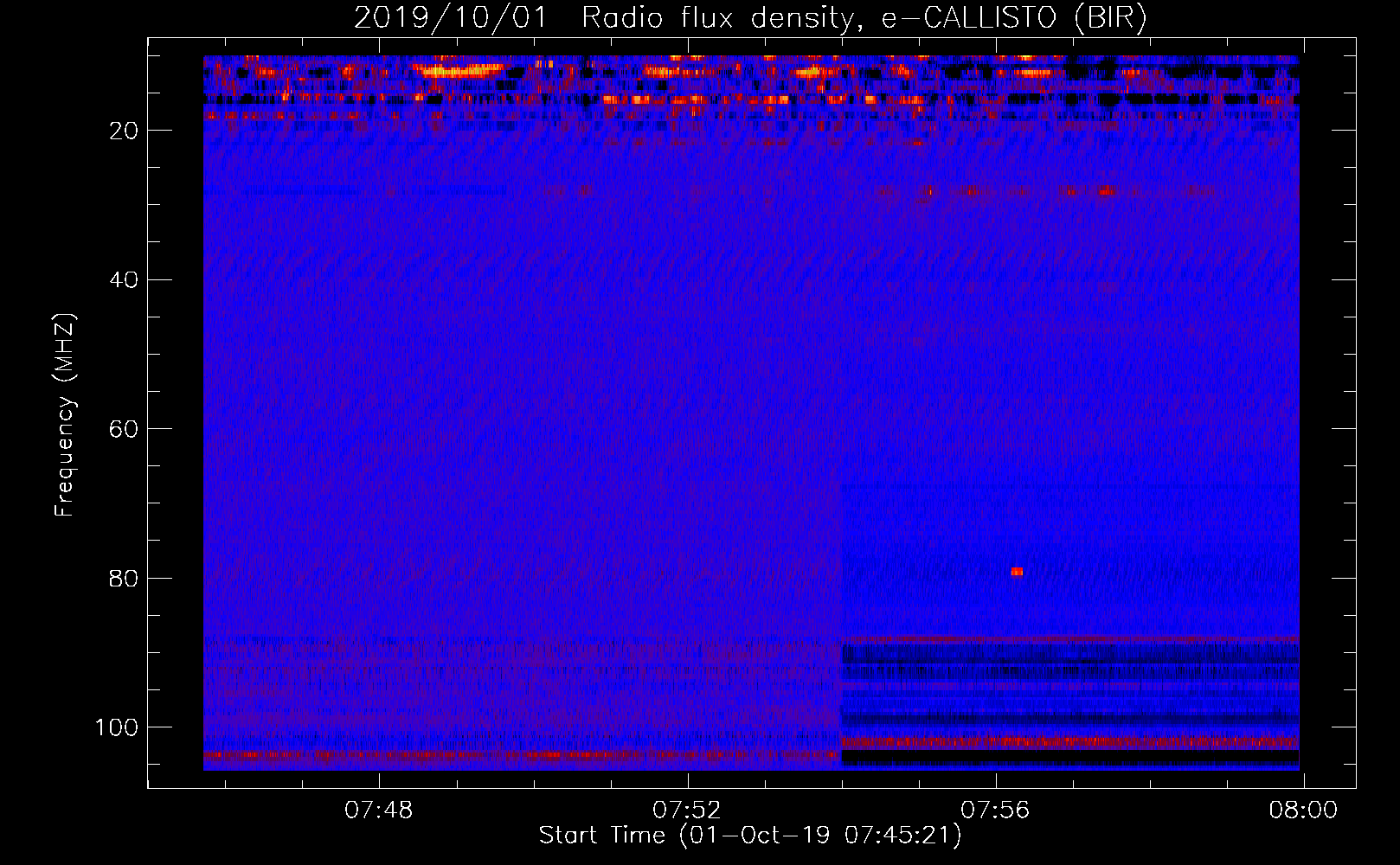This screenshot has height=865, width=1400.
Task: Click the 'Frequency (MHZ)' axis label
Action: point(65,415)
